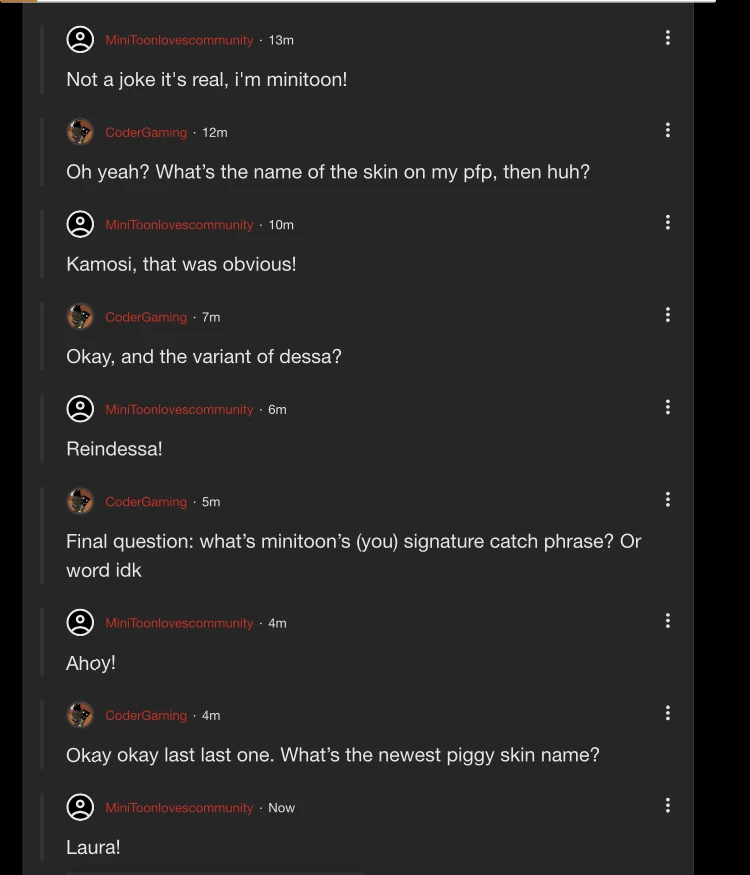
Task: Open the overflow menu on the 'Reindessa!' comment
Action: (668, 407)
